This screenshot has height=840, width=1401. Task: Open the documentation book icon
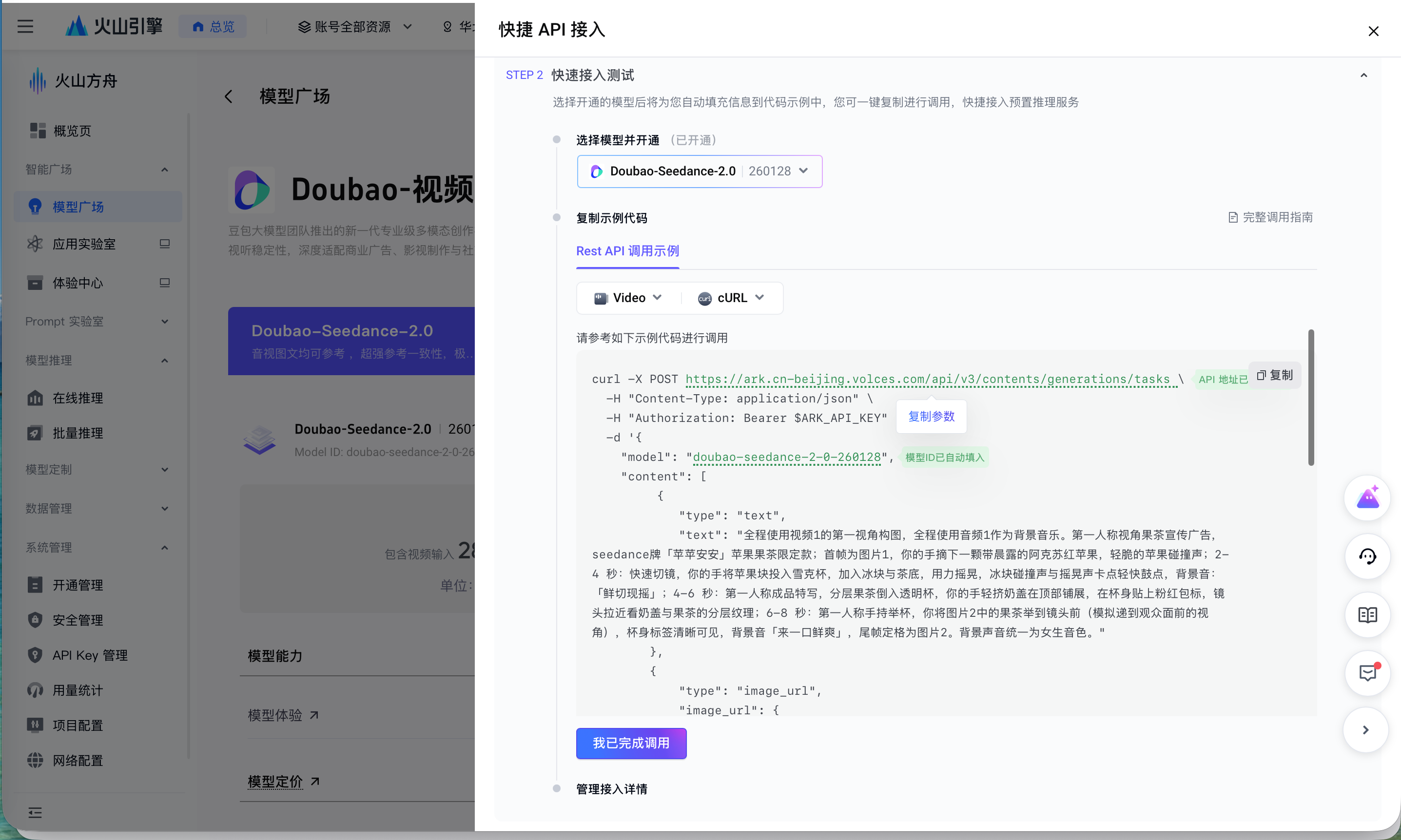1367,615
